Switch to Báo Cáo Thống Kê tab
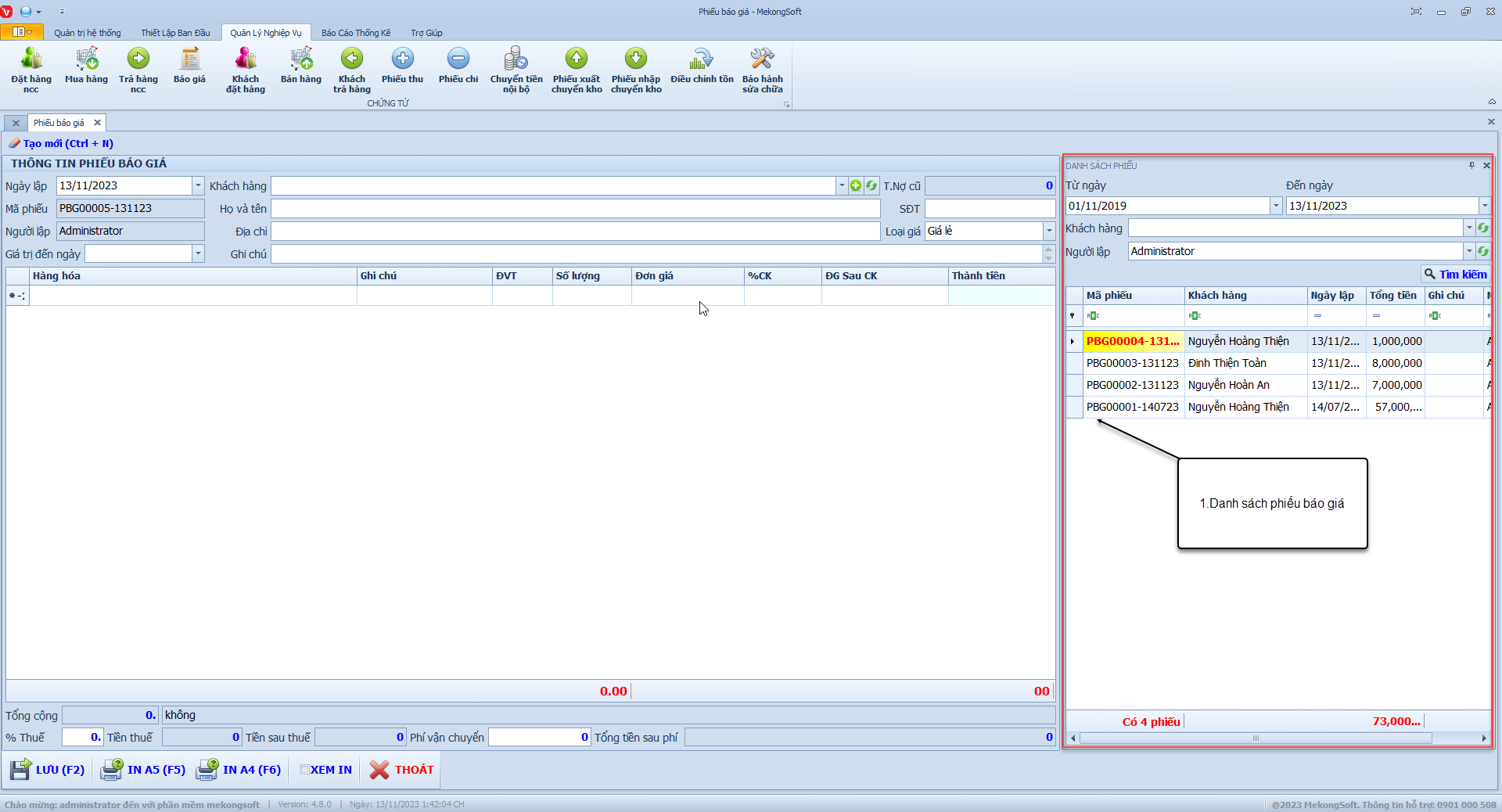Image resolution: width=1502 pixels, height=812 pixels. [356, 33]
